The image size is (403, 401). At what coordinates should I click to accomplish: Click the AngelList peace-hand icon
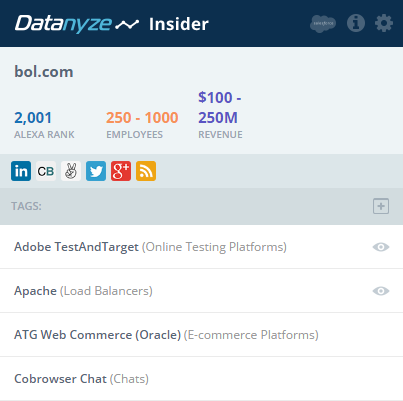click(x=71, y=171)
